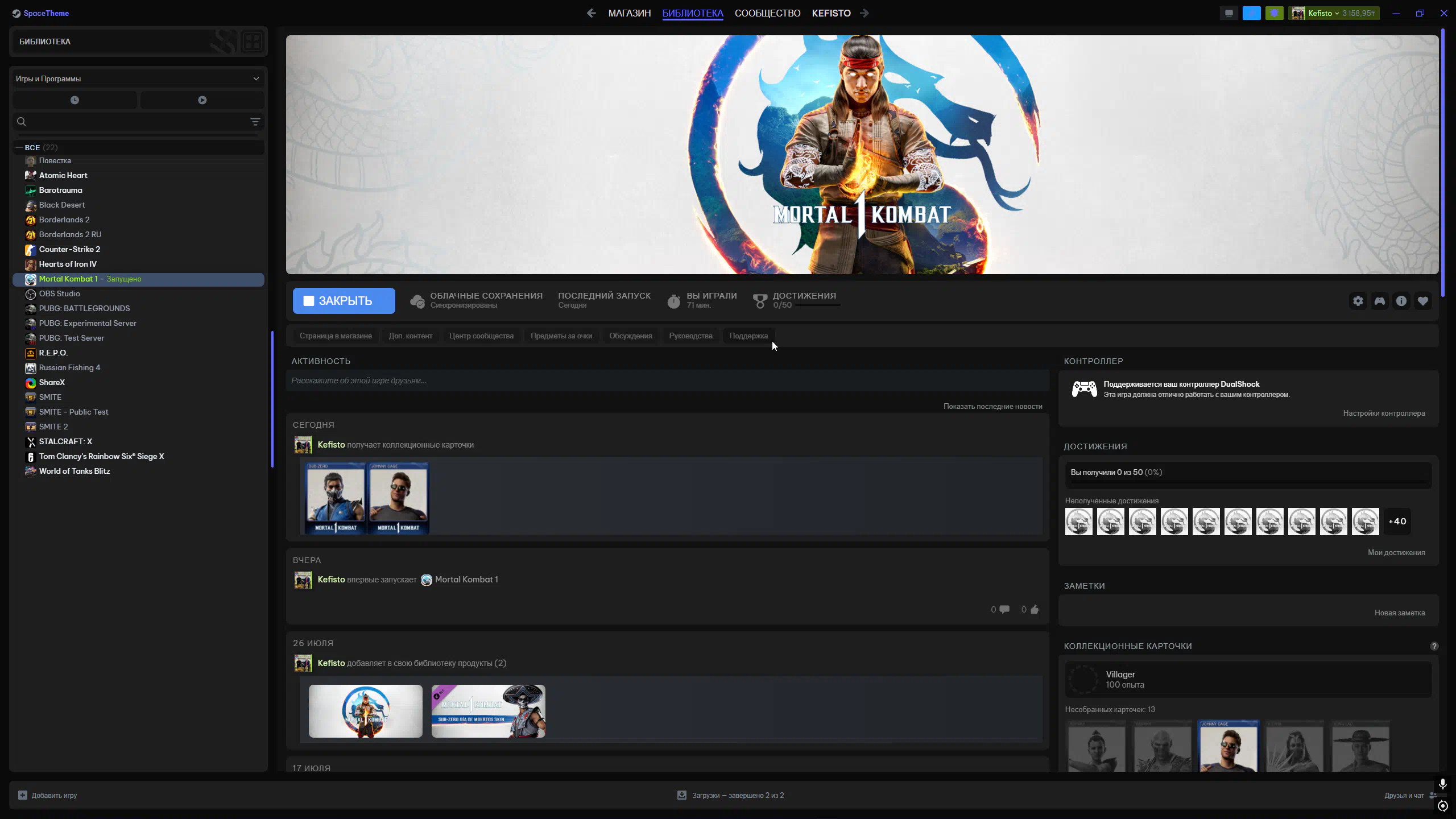This screenshot has height=819, width=1456.
Task: Open My achievements link
Action: 1396,553
